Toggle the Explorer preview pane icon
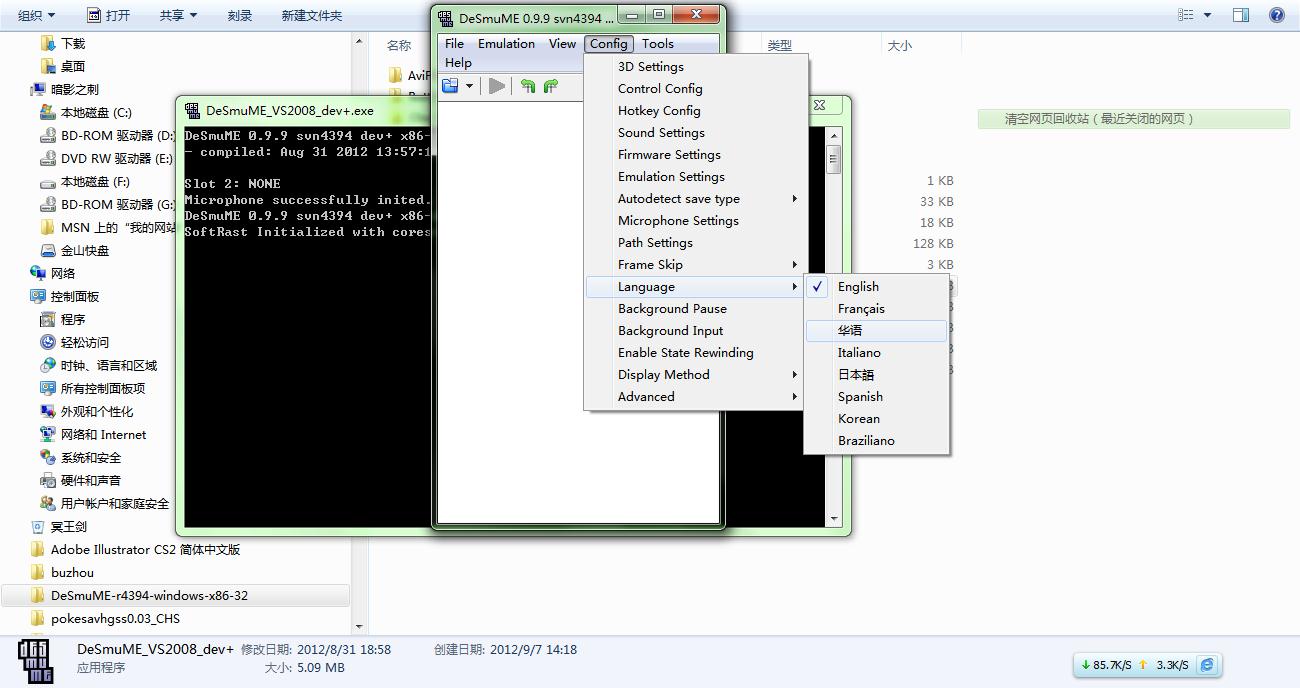The width and height of the screenshot is (1300, 688). [x=1241, y=15]
